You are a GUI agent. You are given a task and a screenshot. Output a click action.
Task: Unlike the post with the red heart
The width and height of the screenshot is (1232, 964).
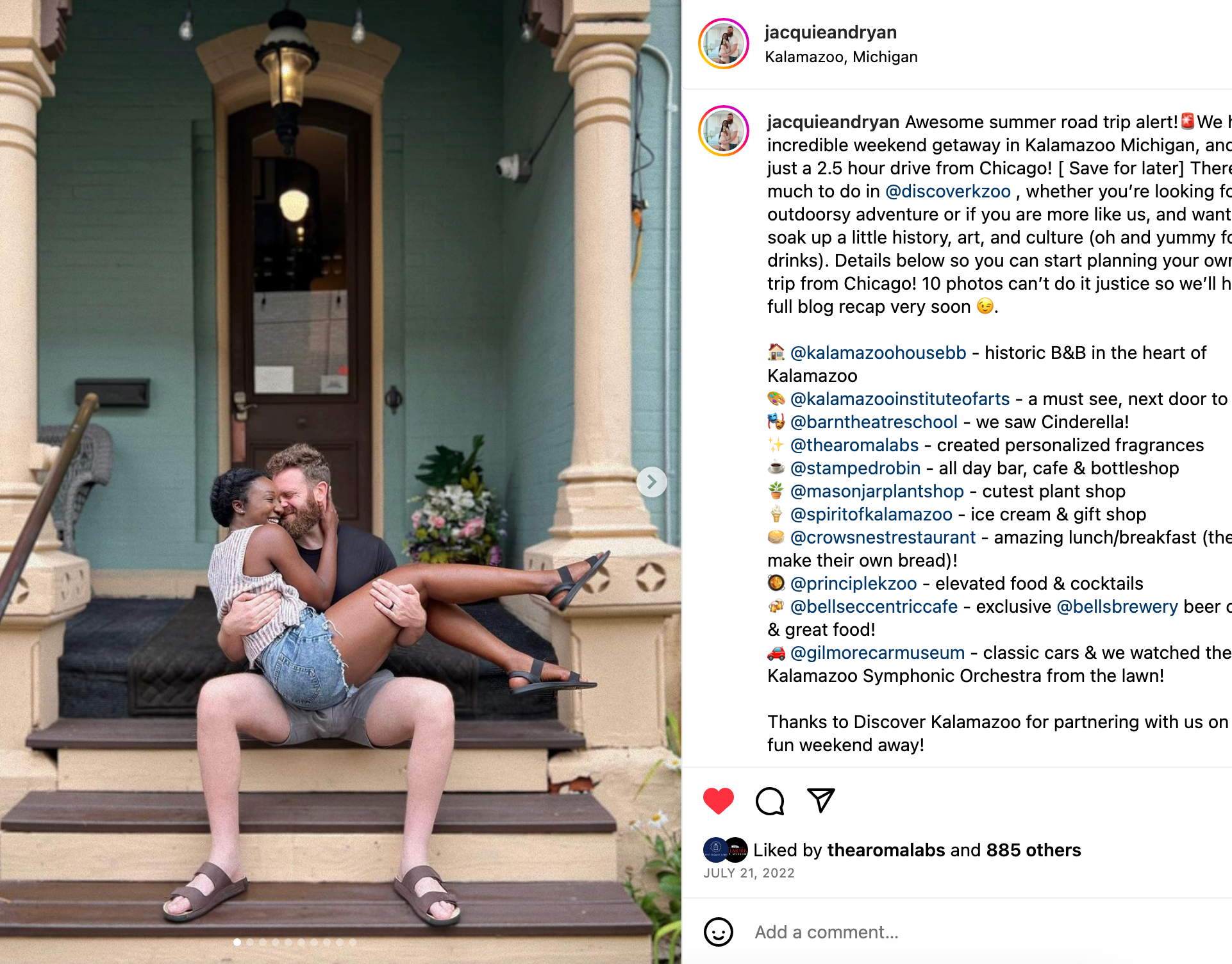[x=718, y=801]
